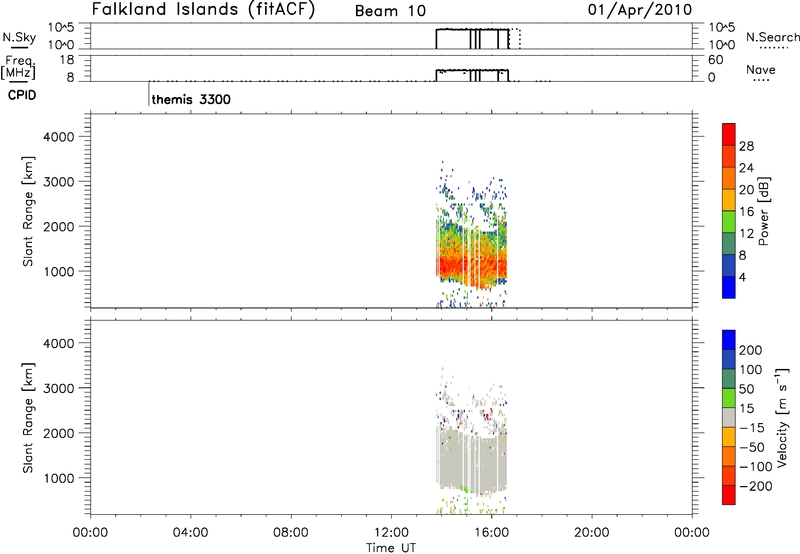The image size is (800, 554).
Task: Click 1000 km tick in velocity panel
Action: click(59, 478)
